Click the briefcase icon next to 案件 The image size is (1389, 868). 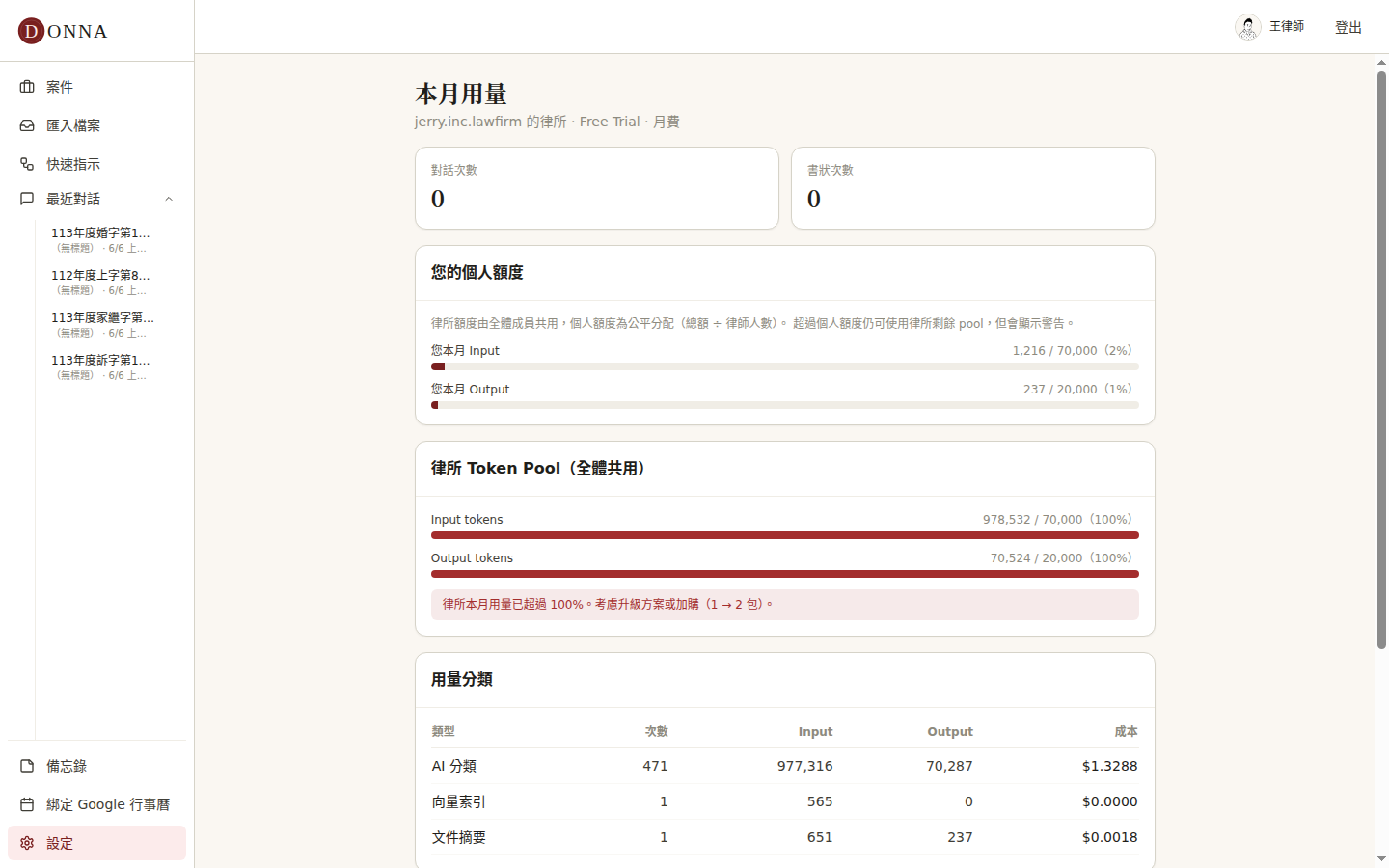click(x=27, y=87)
